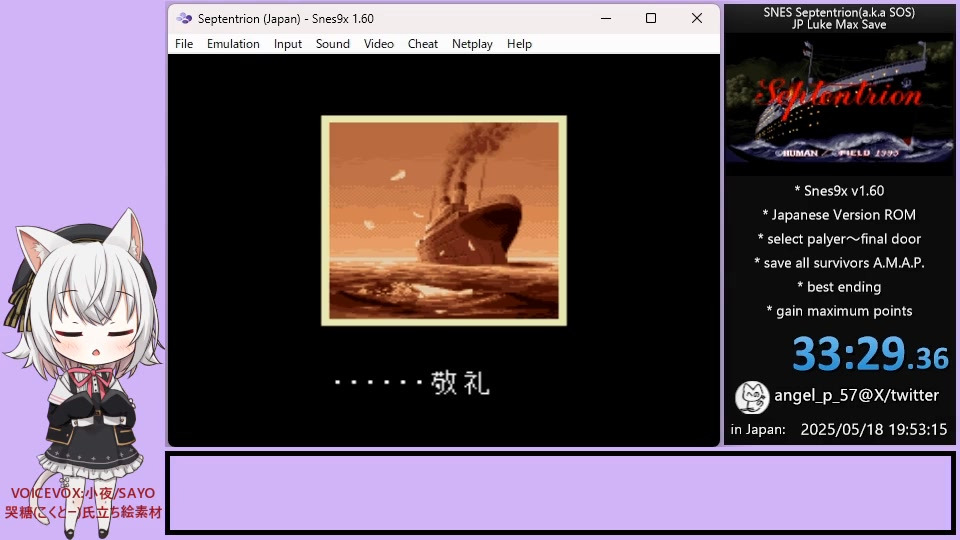The height and width of the screenshot is (540, 960).
Task: Click the date 2025/05/18 19:53:15
Action: click(874, 429)
